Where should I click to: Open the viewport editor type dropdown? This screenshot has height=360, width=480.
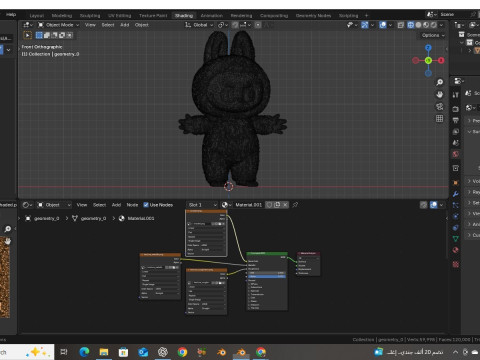pos(28,25)
